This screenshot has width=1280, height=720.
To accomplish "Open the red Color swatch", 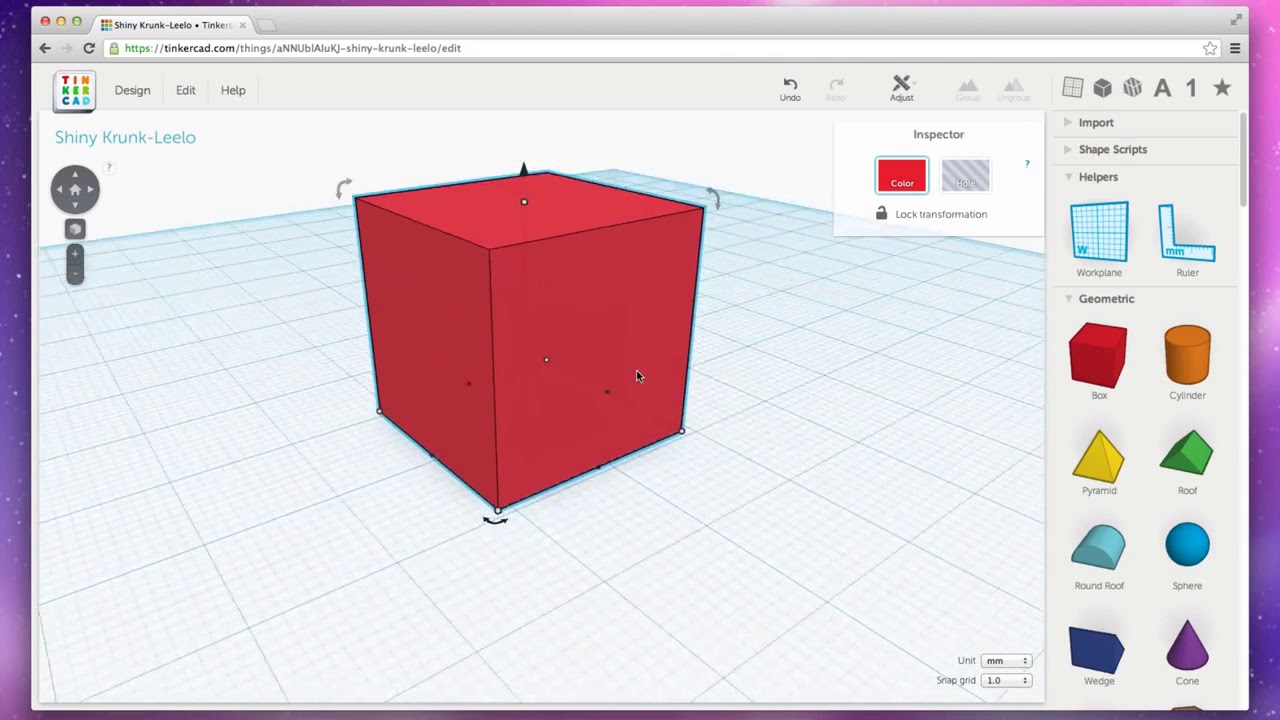I will tap(902, 175).
